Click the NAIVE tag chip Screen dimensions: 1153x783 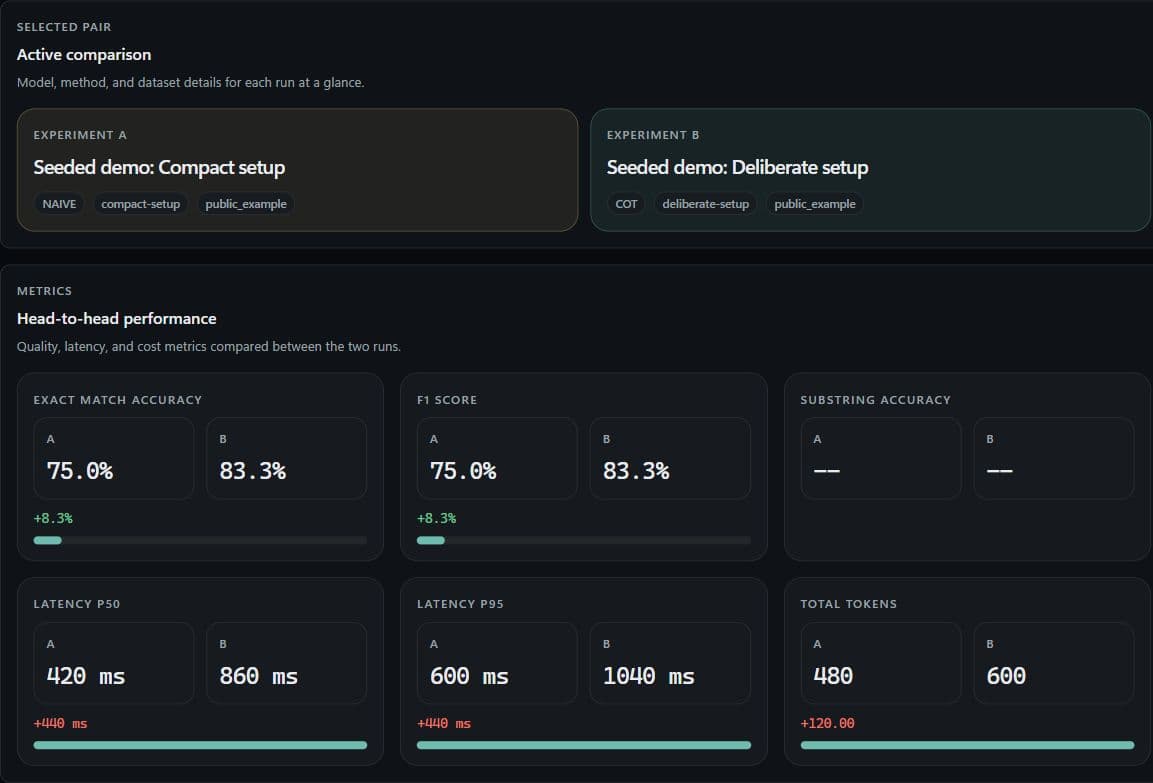[x=59, y=204]
